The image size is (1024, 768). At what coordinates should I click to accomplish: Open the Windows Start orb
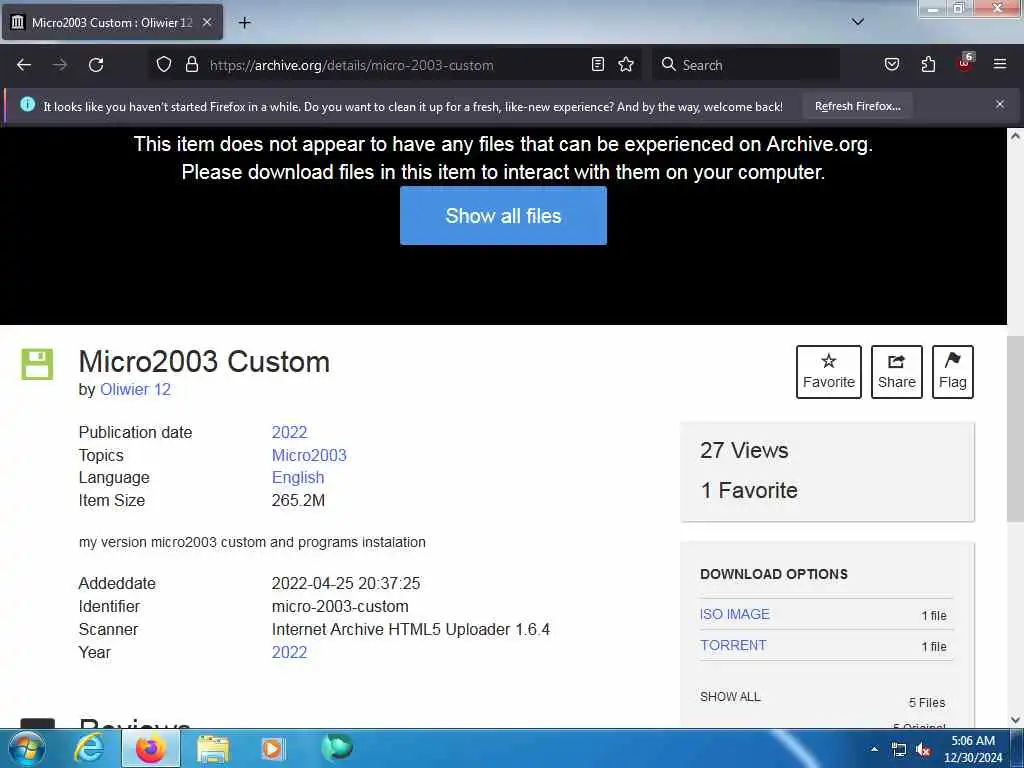click(x=27, y=749)
